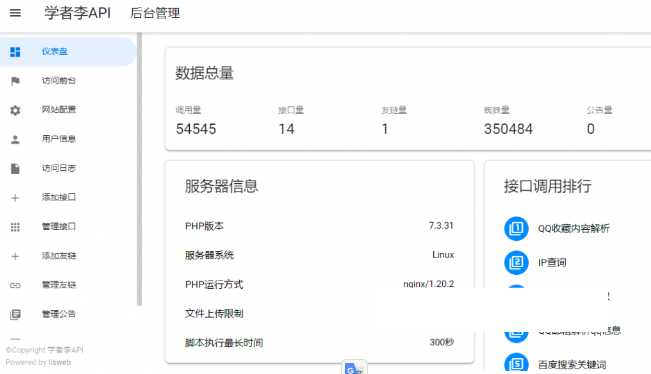Select 管理公告 in the sidebar
This screenshot has width=651, height=374.
click(68, 314)
